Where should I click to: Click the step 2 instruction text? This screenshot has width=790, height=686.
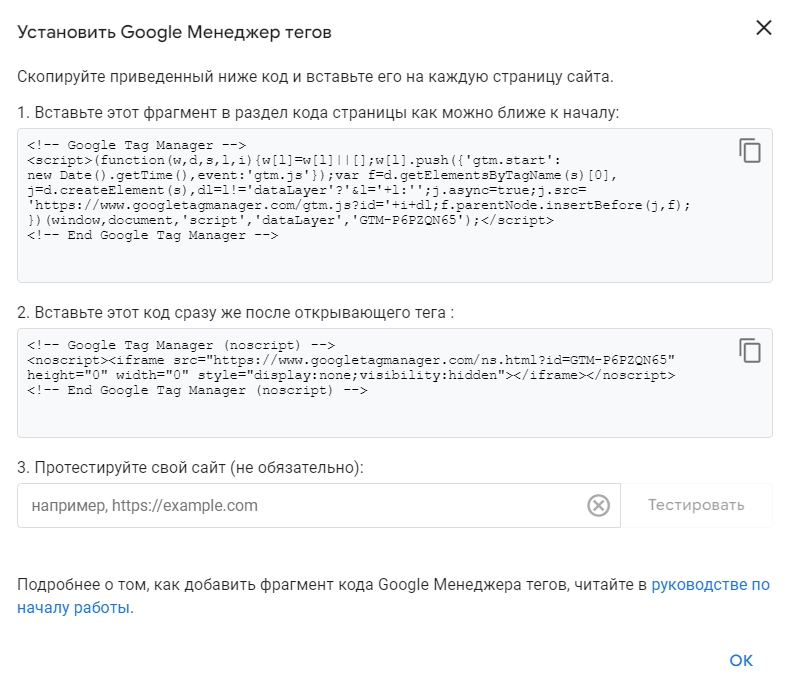[x=235, y=312]
